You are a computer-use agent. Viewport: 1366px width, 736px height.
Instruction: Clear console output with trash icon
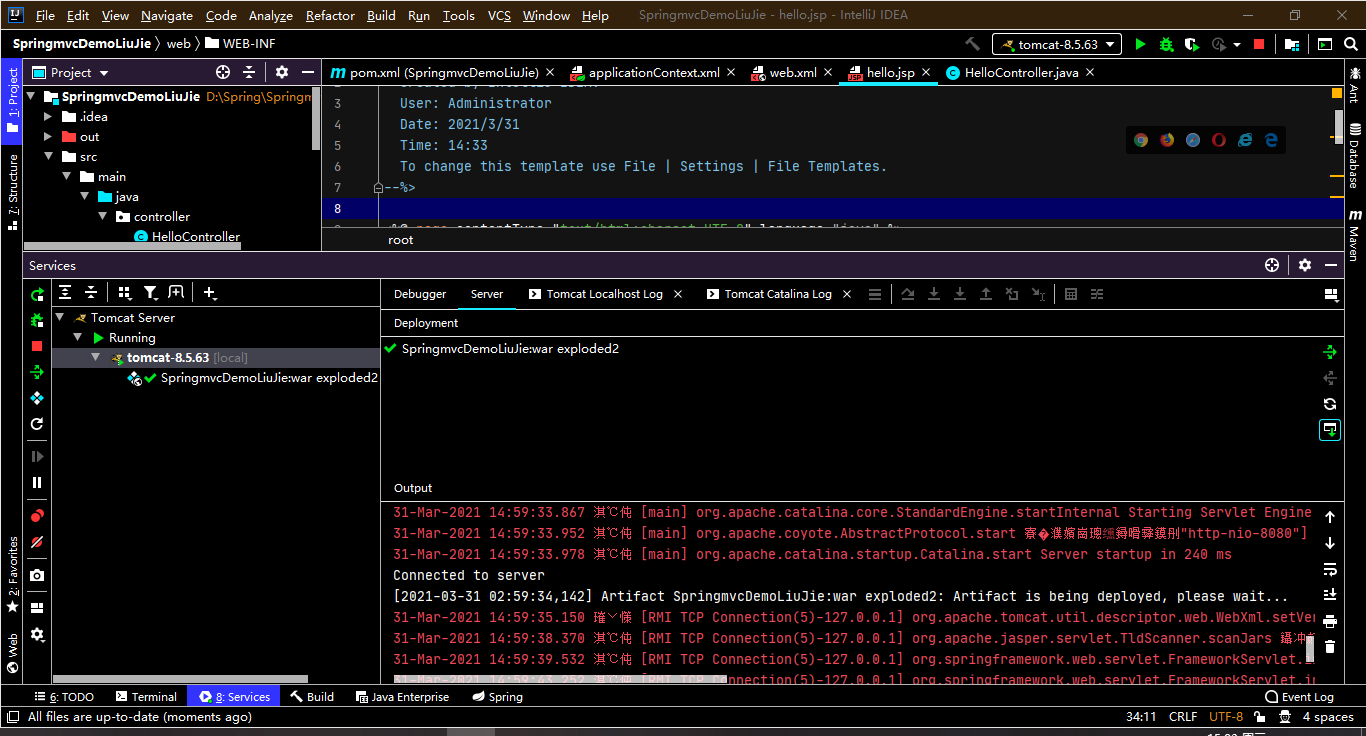[x=1330, y=647]
